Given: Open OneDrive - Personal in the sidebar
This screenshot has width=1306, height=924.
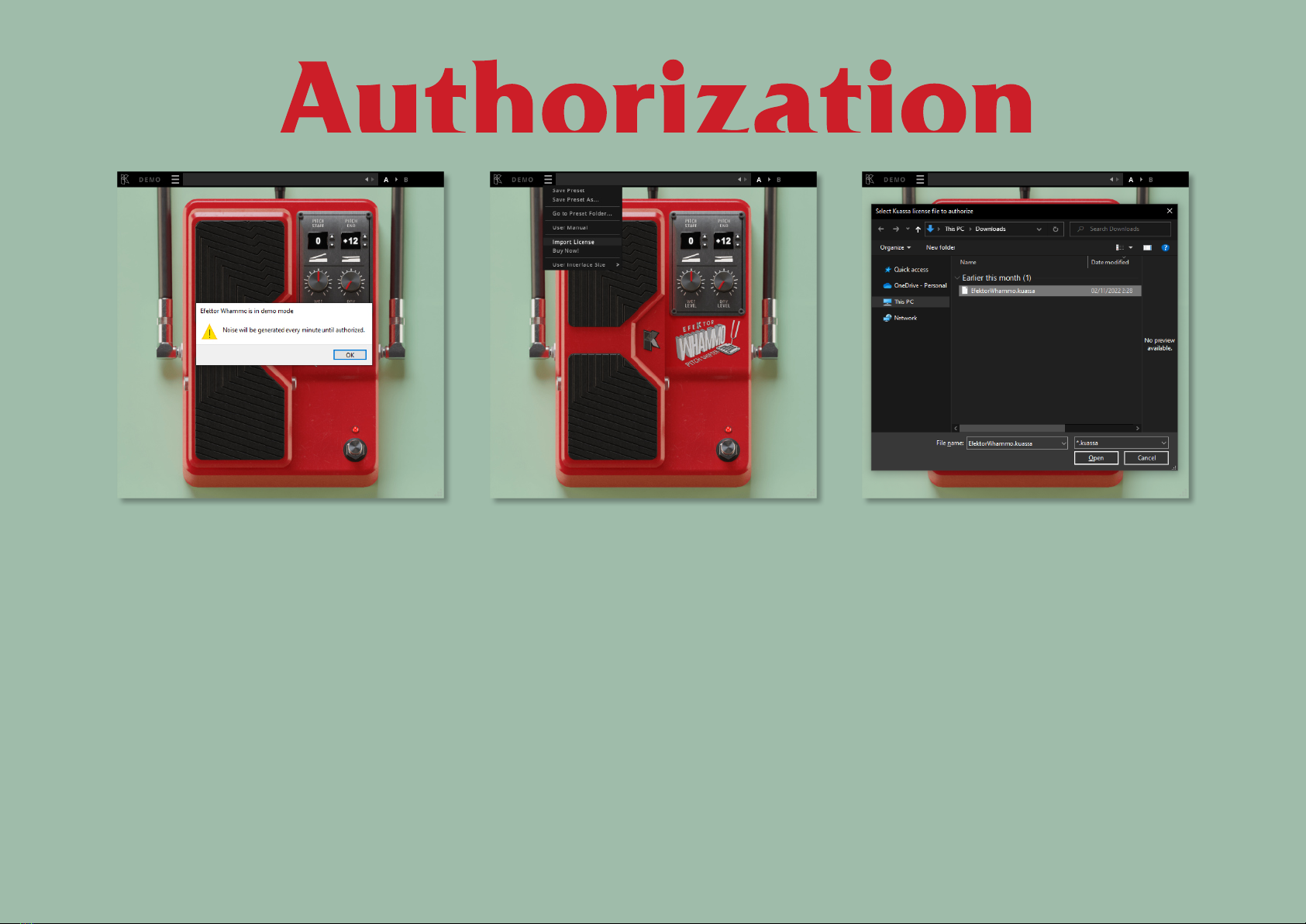Looking at the screenshot, I should click(x=915, y=285).
